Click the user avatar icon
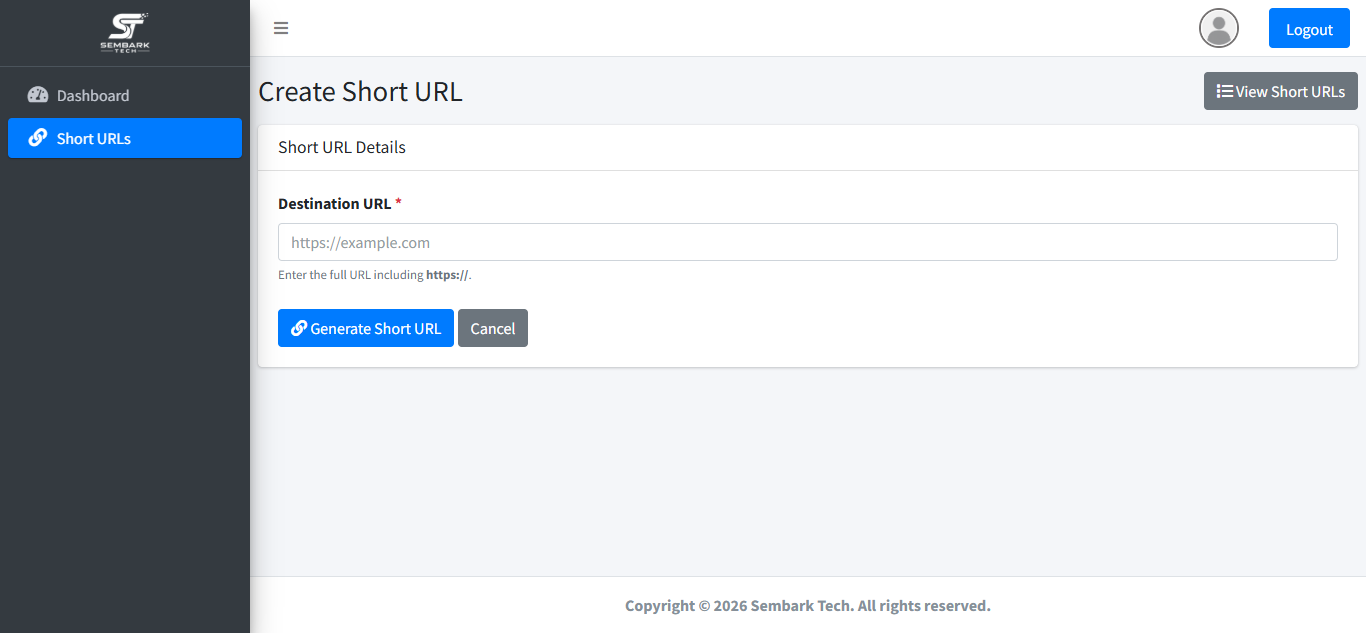 tap(1219, 28)
